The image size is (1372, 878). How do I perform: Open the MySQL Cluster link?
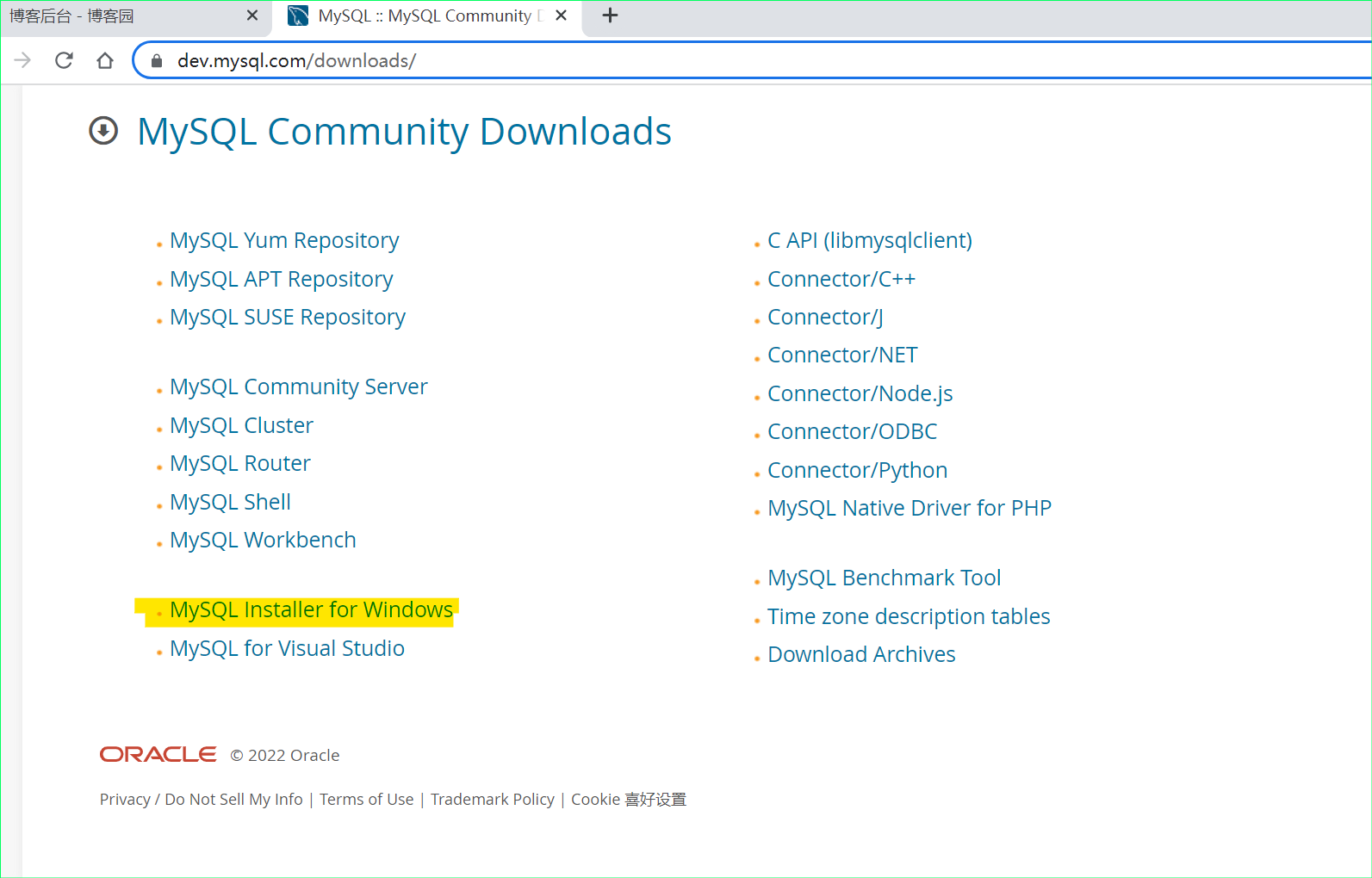(x=241, y=425)
